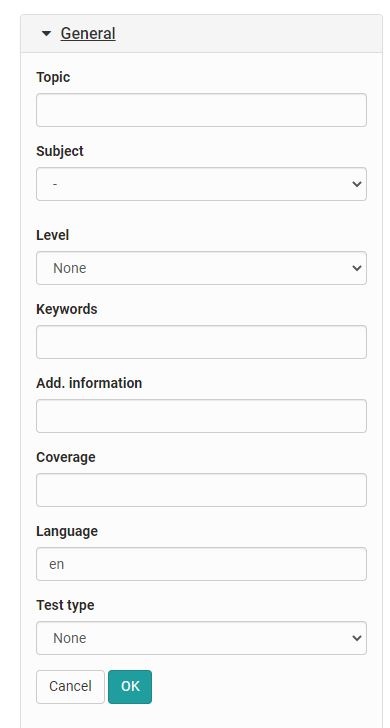Click the Language label
The width and height of the screenshot is (390, 728).
pos(67,531)
